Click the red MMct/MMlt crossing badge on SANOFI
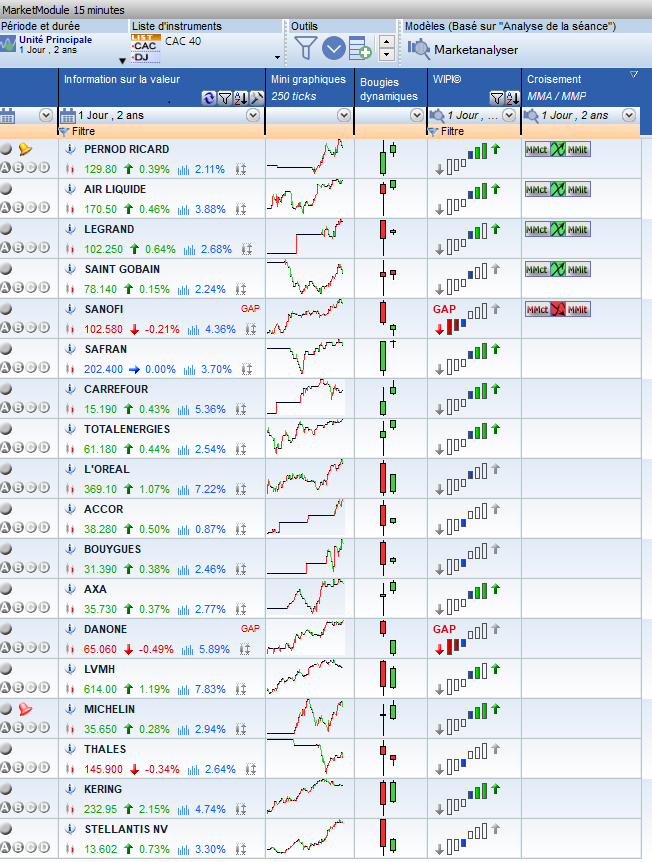Image resolution: width=652 pixels, height=862 pixels. [x=557, y=310]
